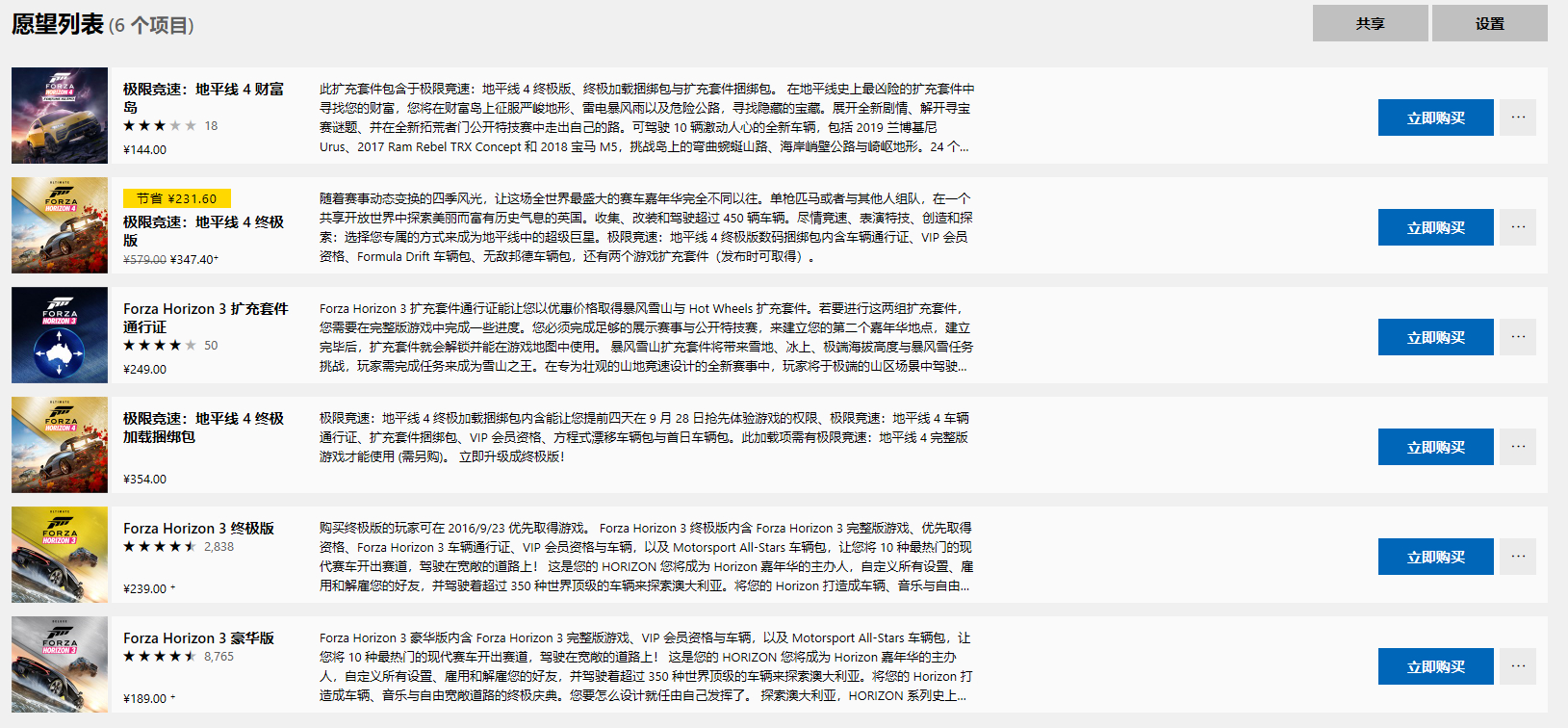
Task: Buy 极限竞速：地平线 4 终极版 now
Action: click(1435, 227)
